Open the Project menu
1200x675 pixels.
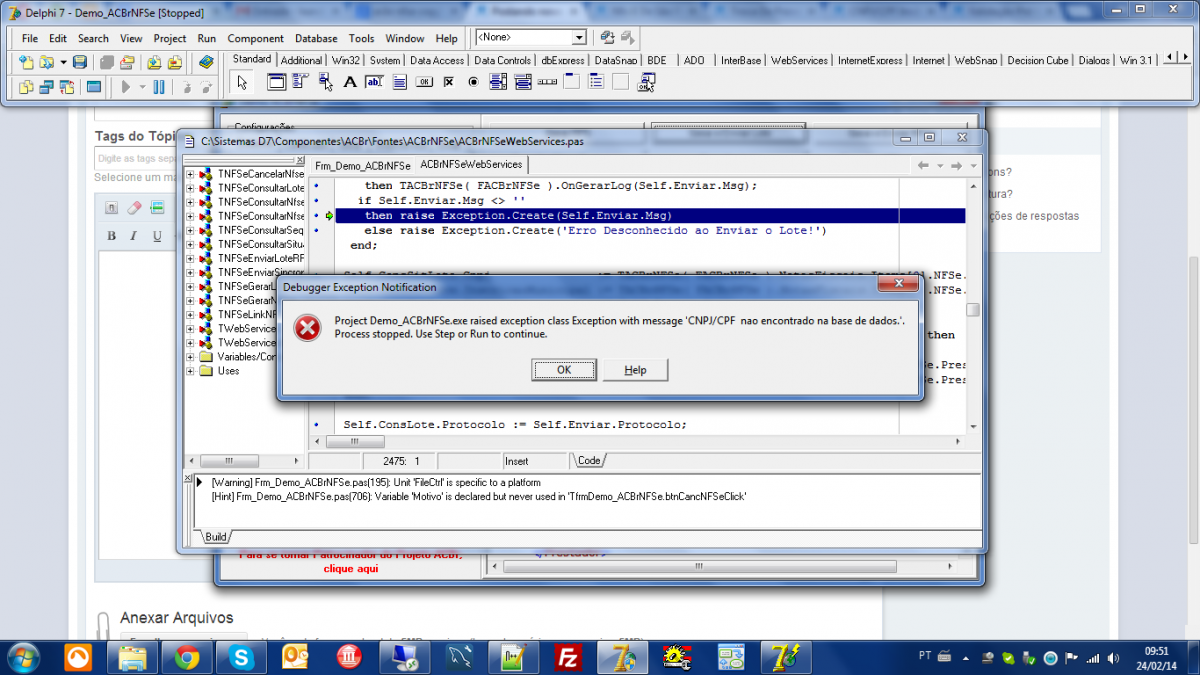[x=170, y=38]
